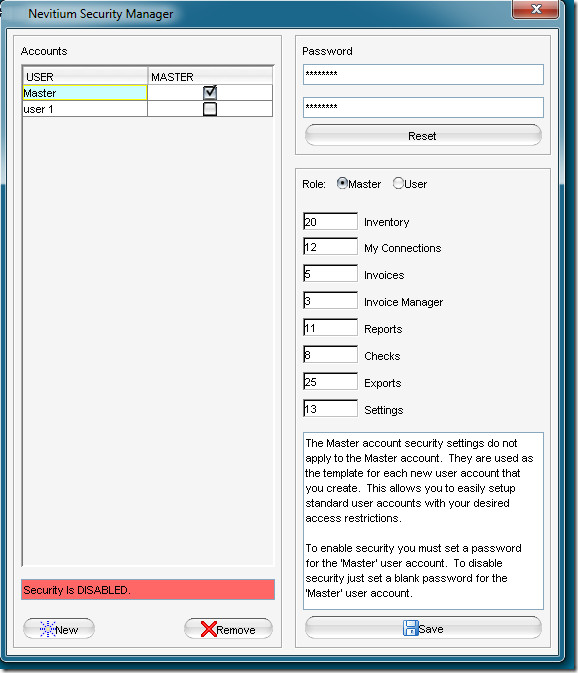Viewport: 578px width, 673px height.
Task: Focus the first password field
Action: [423, 75]
